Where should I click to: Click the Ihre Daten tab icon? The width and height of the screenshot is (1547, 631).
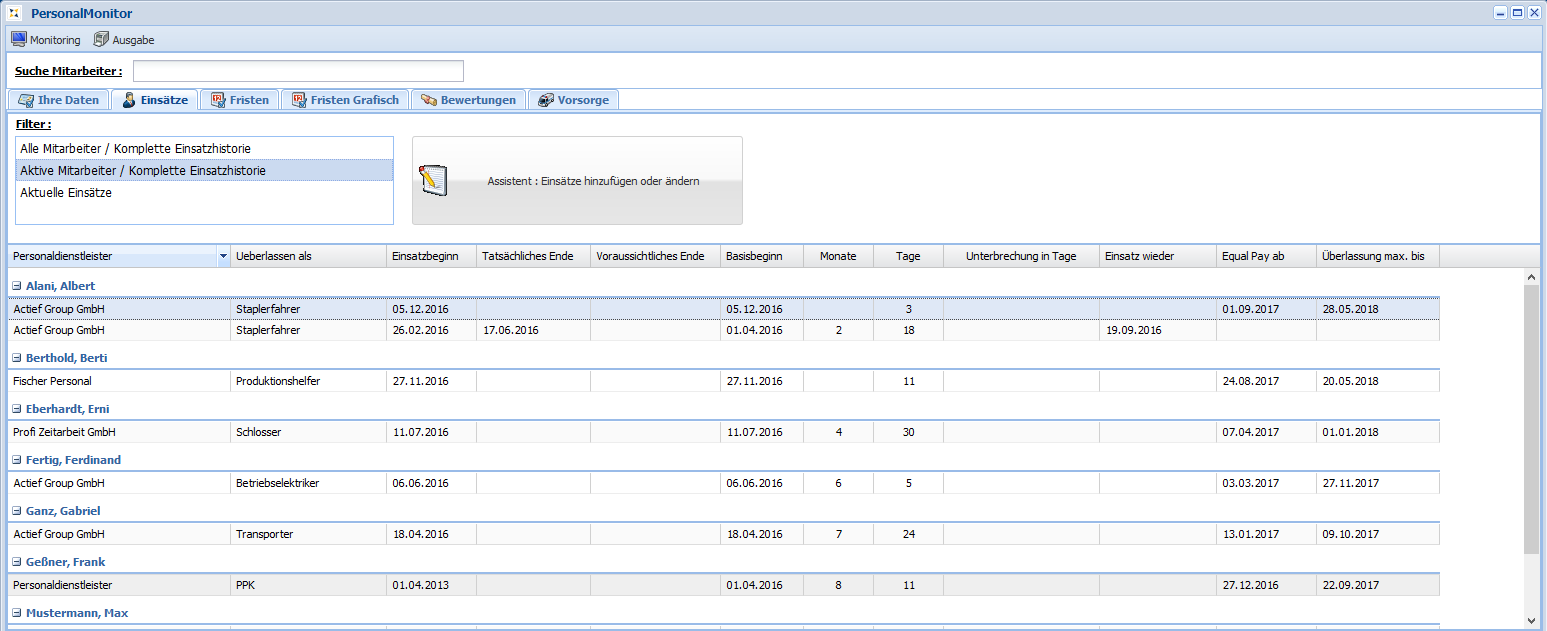pos(26,100)
